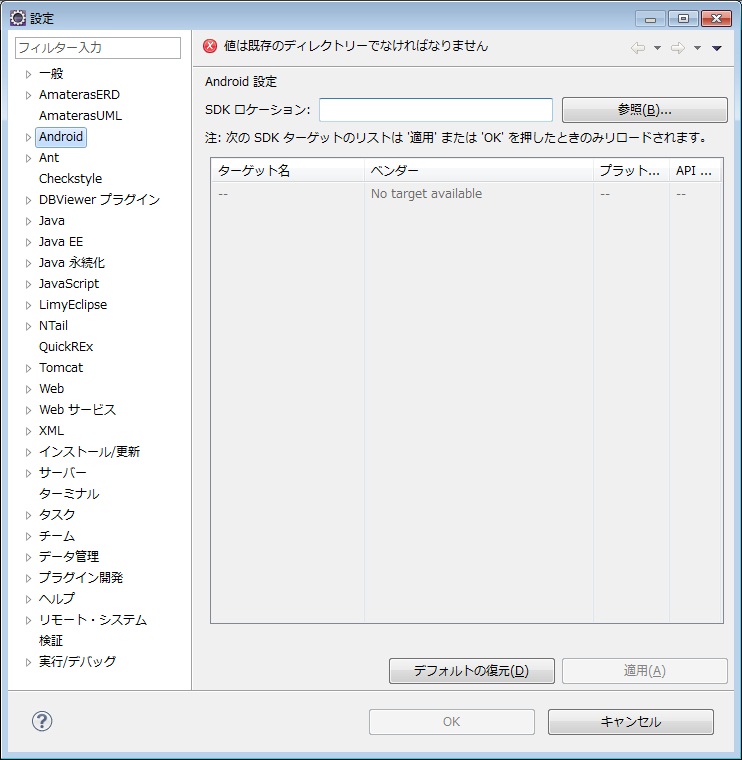The width and height of the screenshot is (742, 760).
Task: Expand the 一般 tree node
Action: [x=28, y=74]
